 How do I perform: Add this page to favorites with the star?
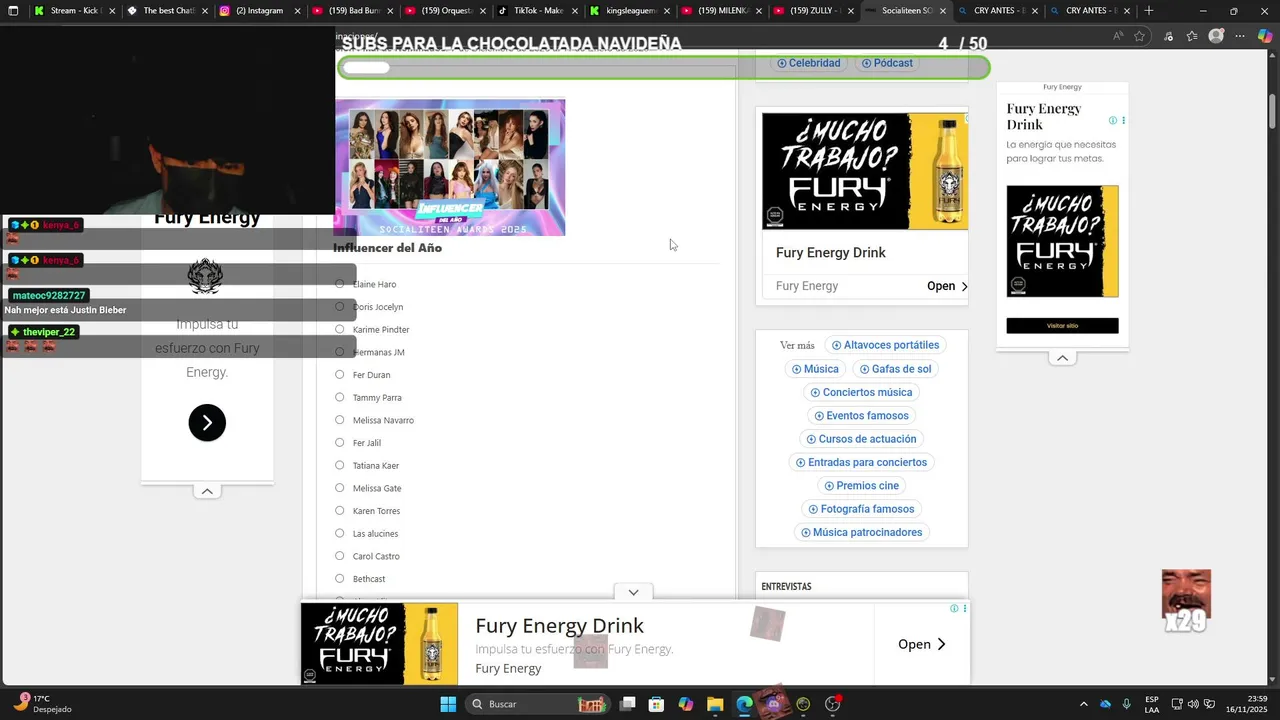coord(1139,36)
